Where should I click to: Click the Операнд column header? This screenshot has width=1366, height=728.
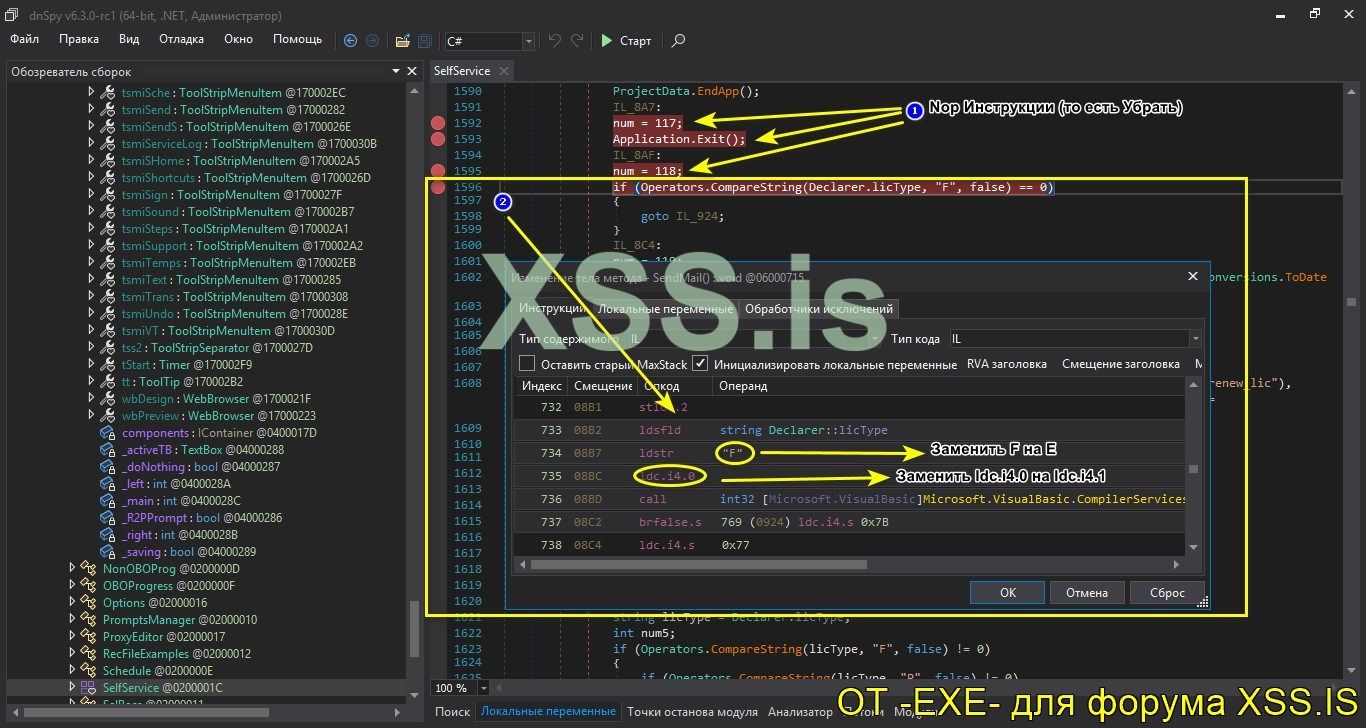click(x=950, y=386)
